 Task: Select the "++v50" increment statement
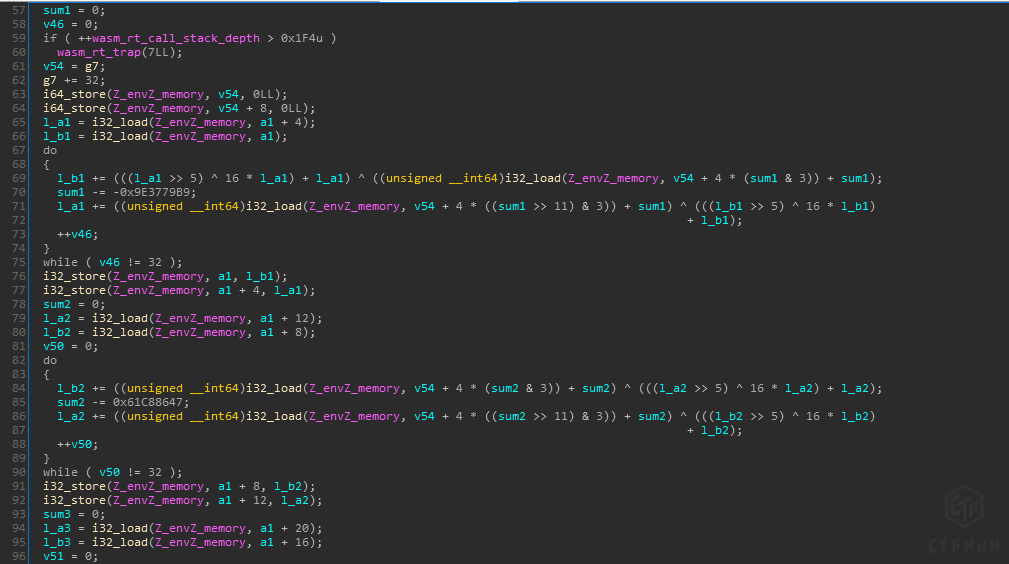(x=76, y=444)
